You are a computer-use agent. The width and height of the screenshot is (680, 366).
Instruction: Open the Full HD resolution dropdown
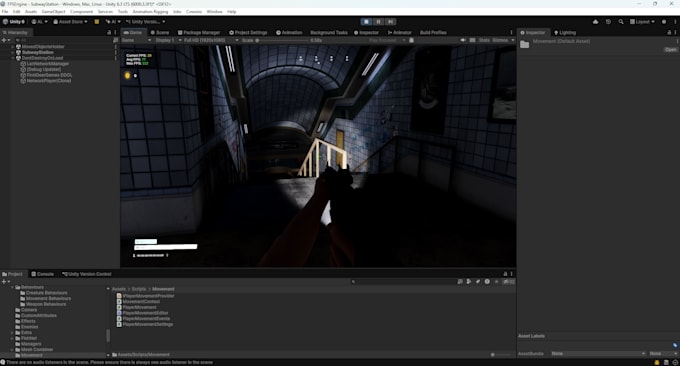point(211,40)
